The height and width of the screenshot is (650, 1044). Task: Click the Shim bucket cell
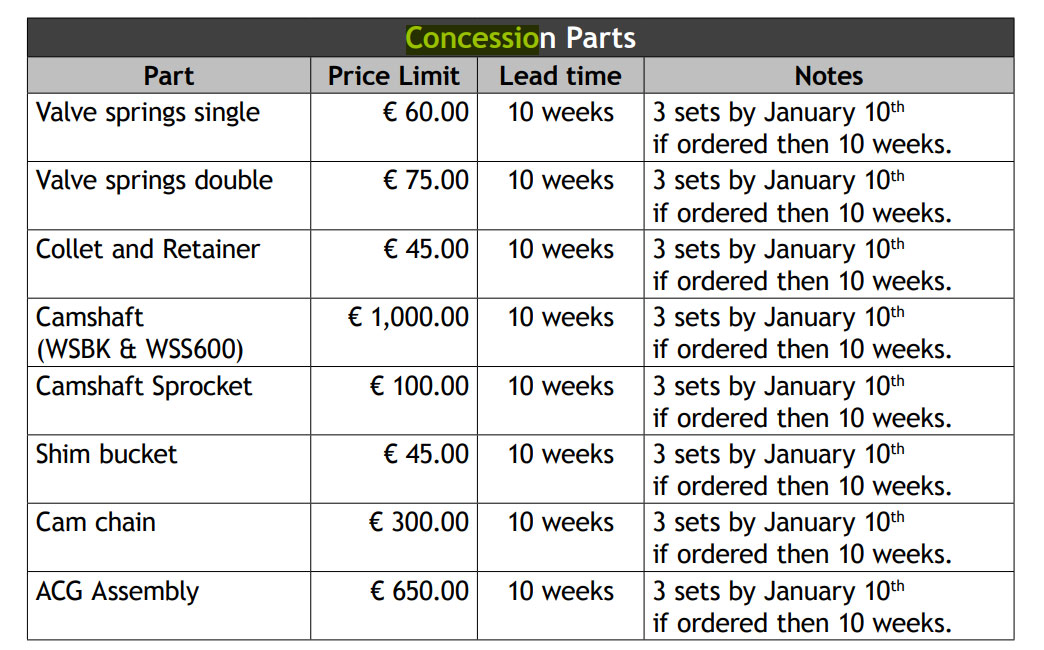click(169, 470)
